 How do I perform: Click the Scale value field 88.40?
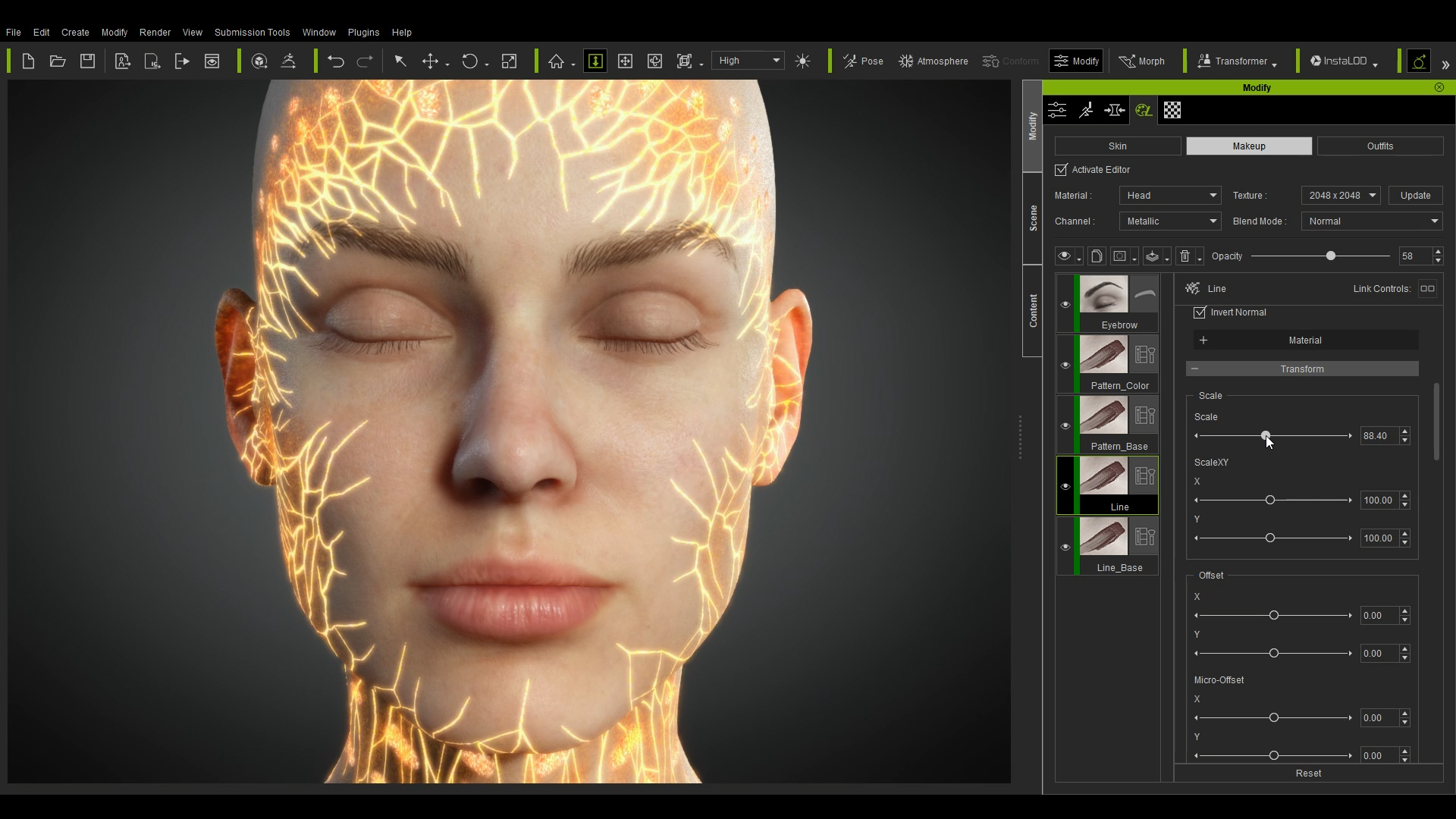point(1379,436)
